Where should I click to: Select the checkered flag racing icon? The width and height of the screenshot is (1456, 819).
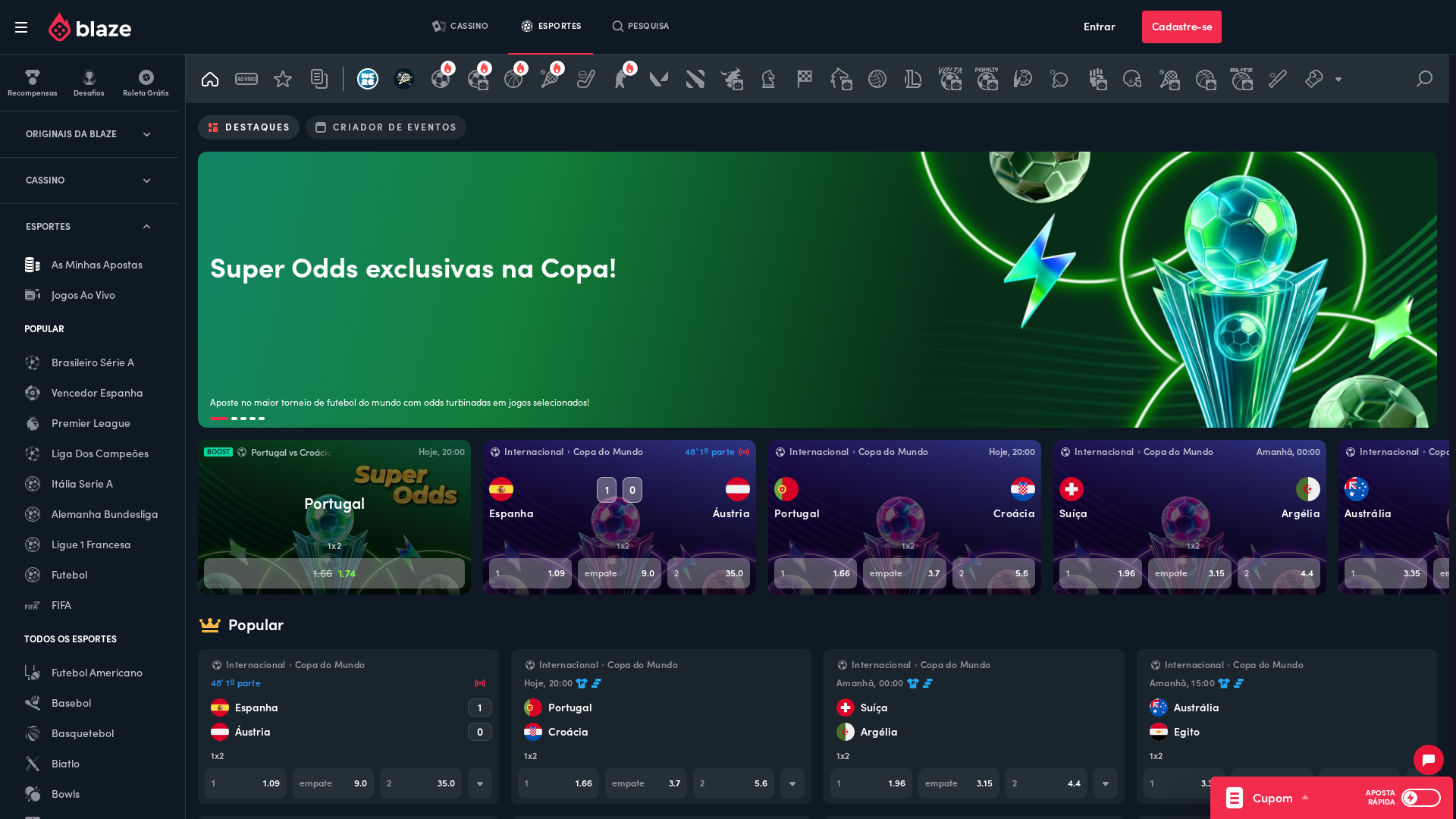805,79
